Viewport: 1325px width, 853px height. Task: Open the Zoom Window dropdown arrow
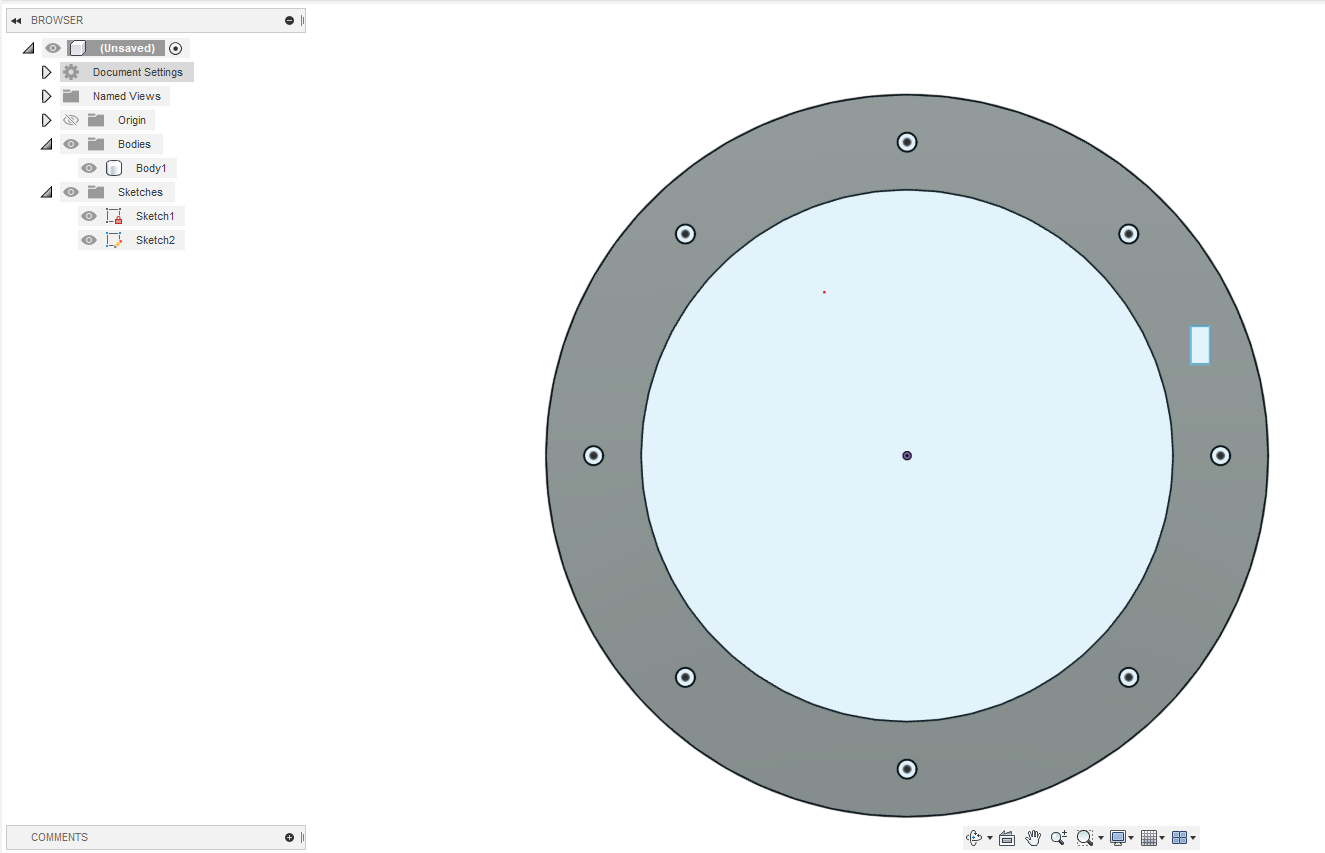(1101, 838)
